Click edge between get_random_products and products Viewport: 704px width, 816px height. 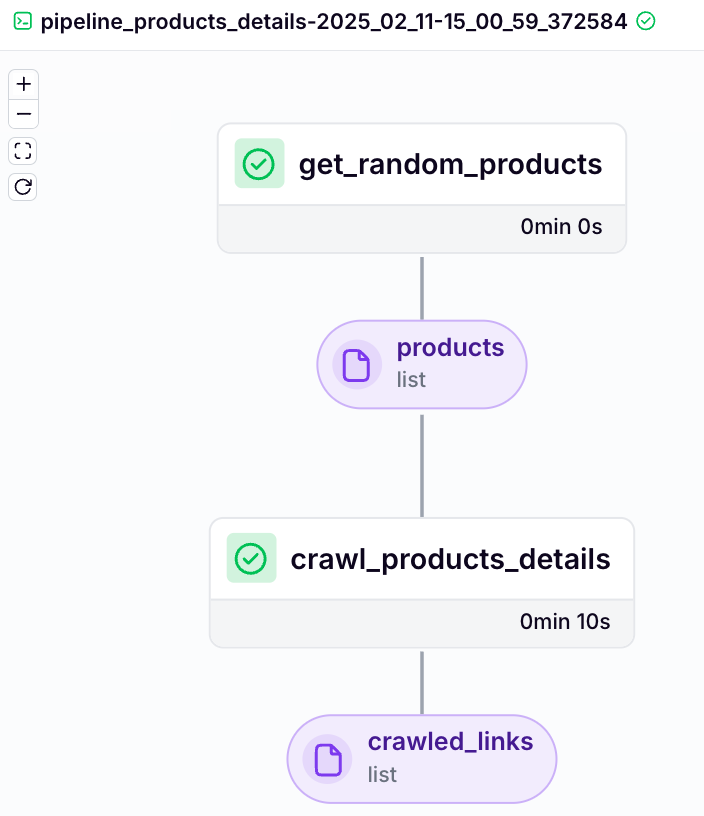pyautogui.click(x=422, y=288)
